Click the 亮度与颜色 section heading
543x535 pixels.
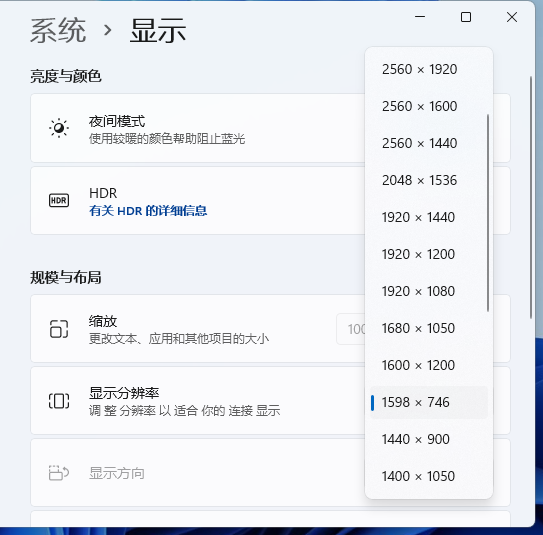pyautogui.click(x=66, y=76)
